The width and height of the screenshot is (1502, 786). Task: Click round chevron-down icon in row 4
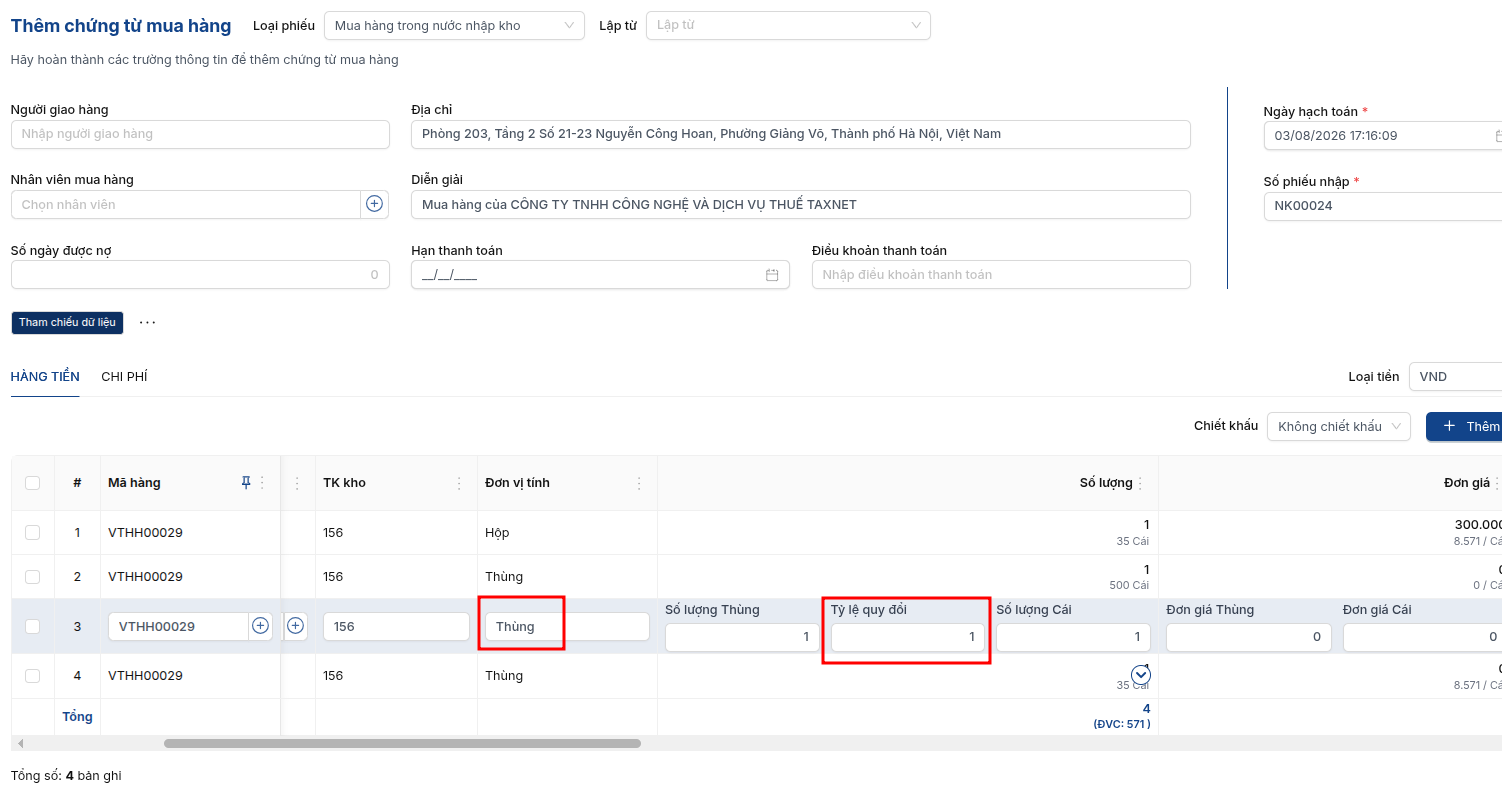(1141, 675)
